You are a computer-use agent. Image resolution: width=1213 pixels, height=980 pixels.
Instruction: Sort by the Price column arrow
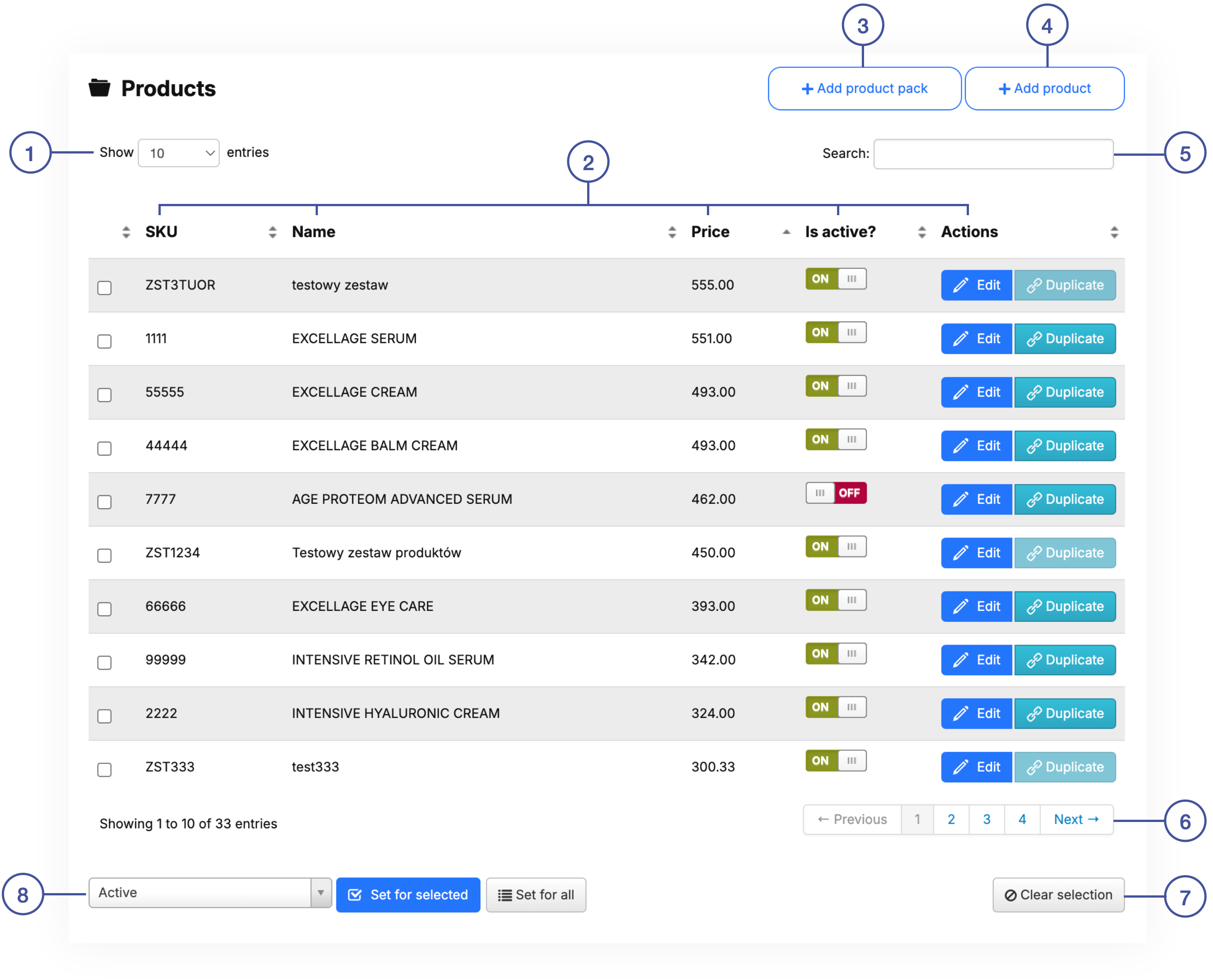(x=786, y=232)
